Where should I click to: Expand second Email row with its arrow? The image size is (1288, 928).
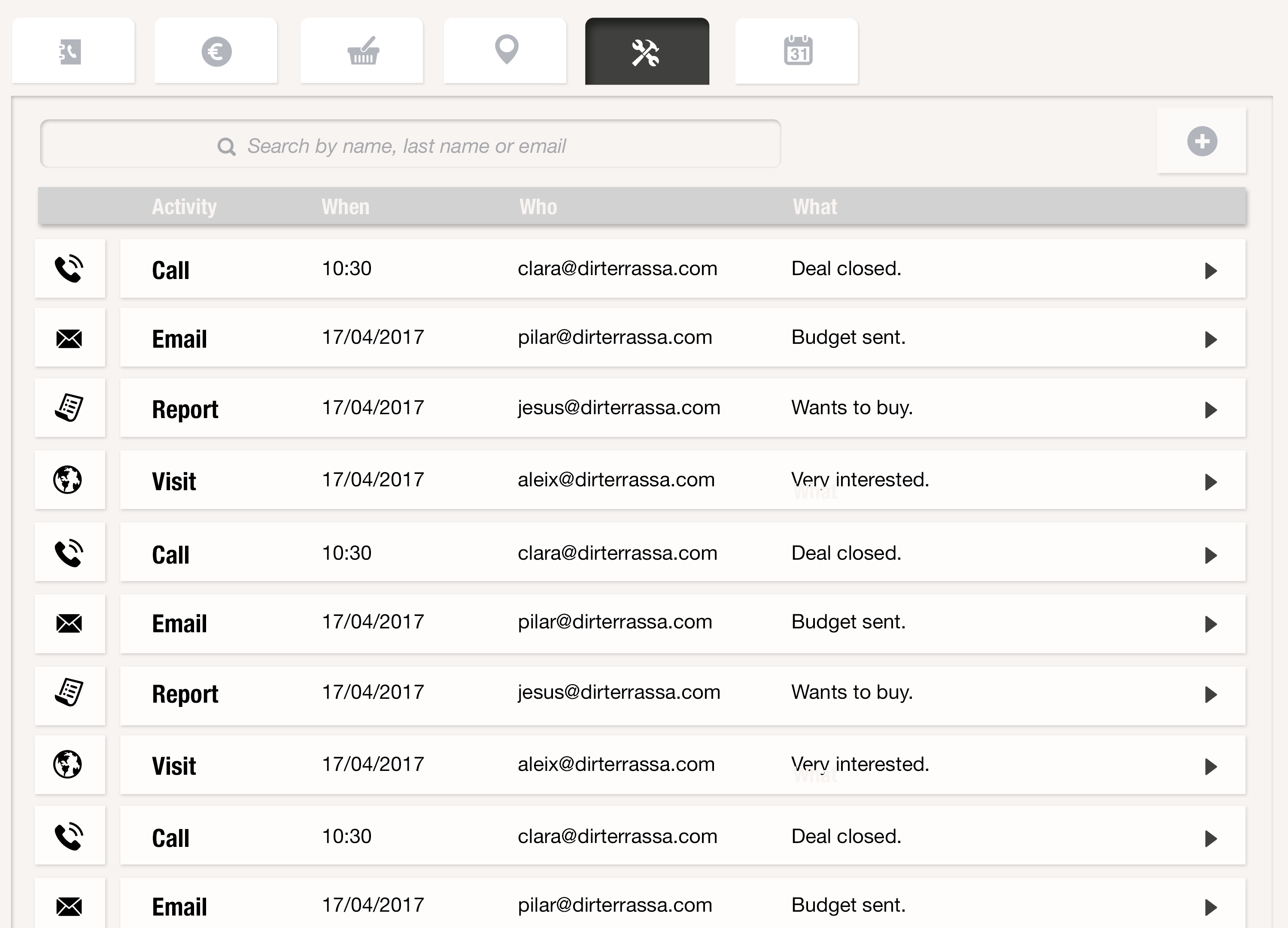1211,624
